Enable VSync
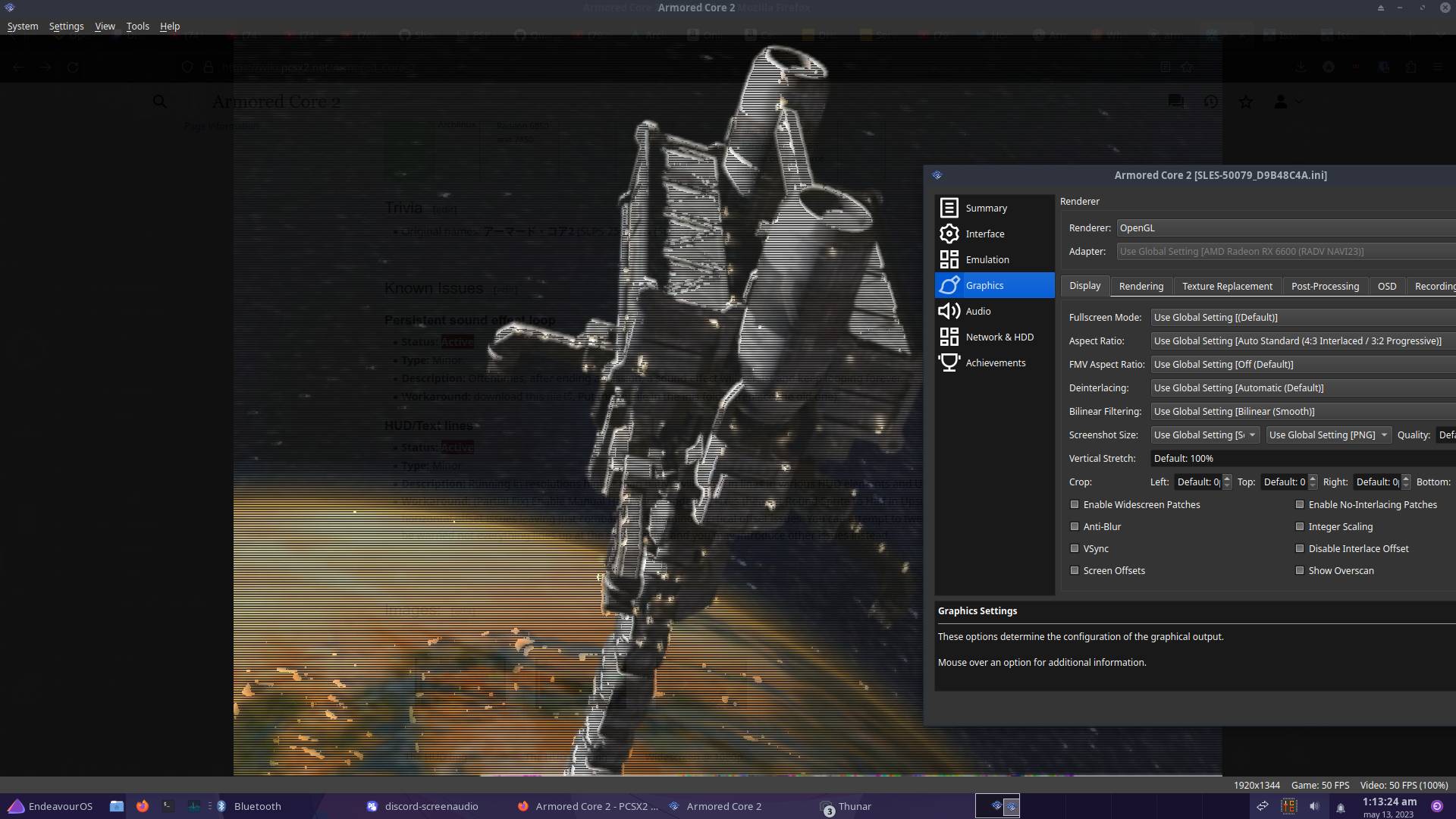This screenshot has height=819, width=1456. pyautogui.click(x=1074, y=548)
